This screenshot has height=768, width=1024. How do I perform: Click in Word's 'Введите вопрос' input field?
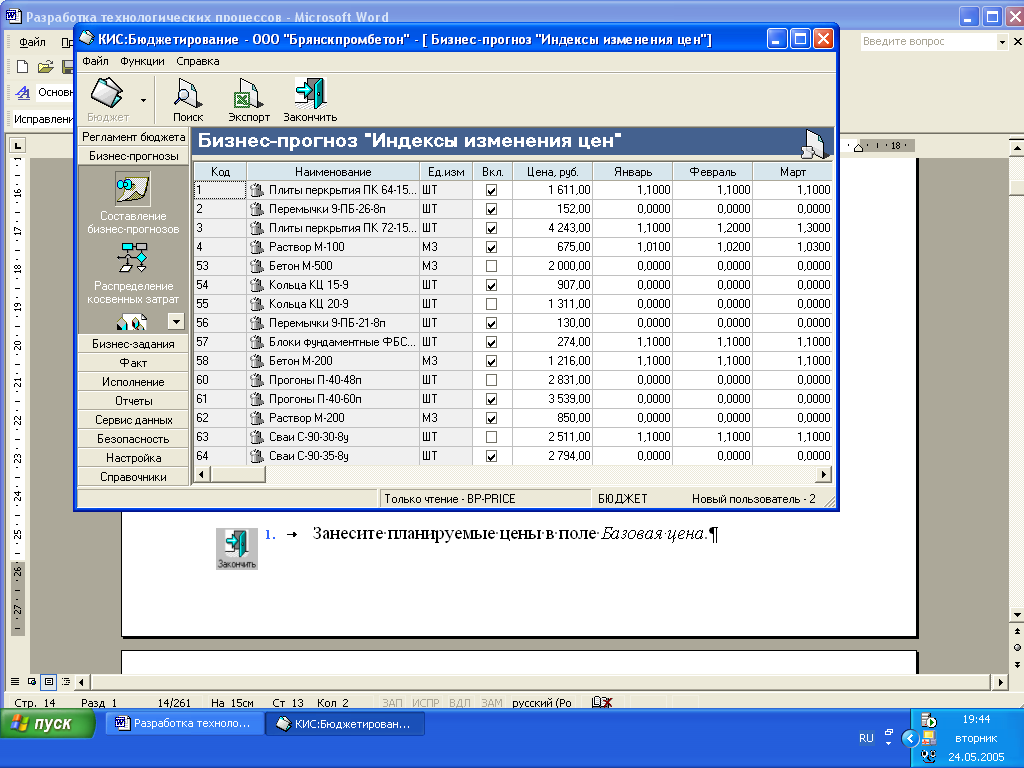click(928, 41)
